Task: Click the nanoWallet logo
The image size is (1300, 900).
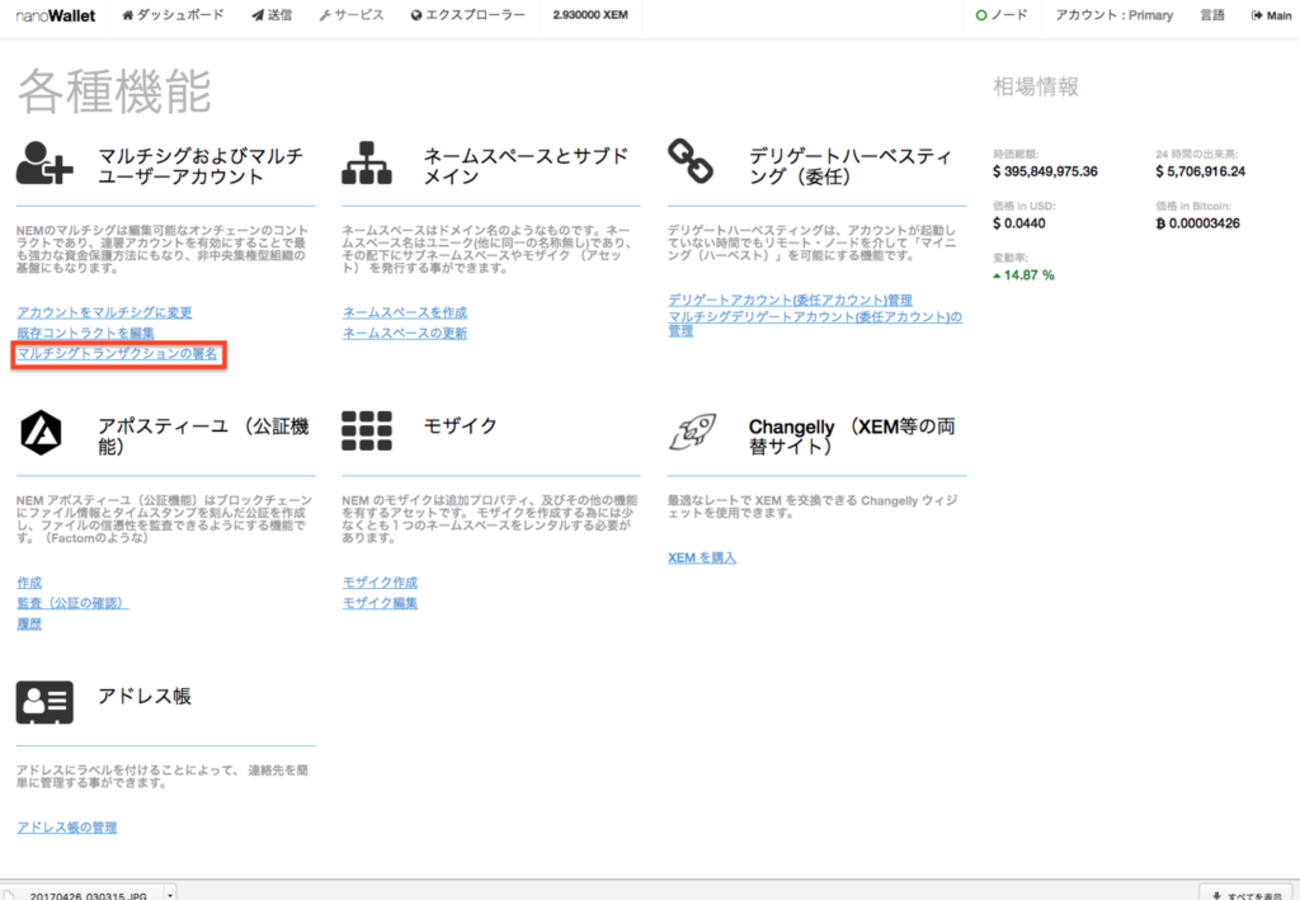Action: [56, 16]
